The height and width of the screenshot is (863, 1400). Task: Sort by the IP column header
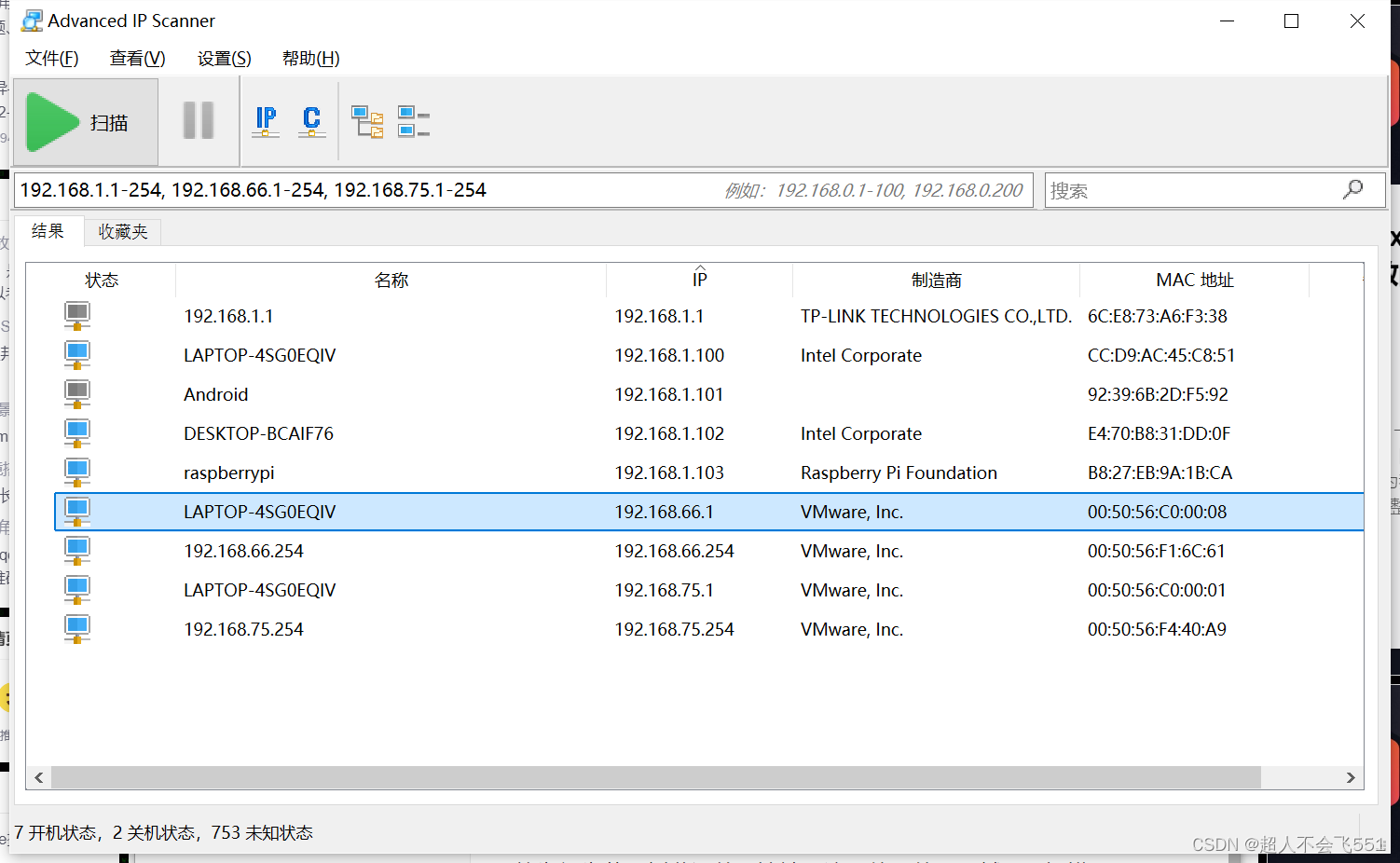coord(699,281)
